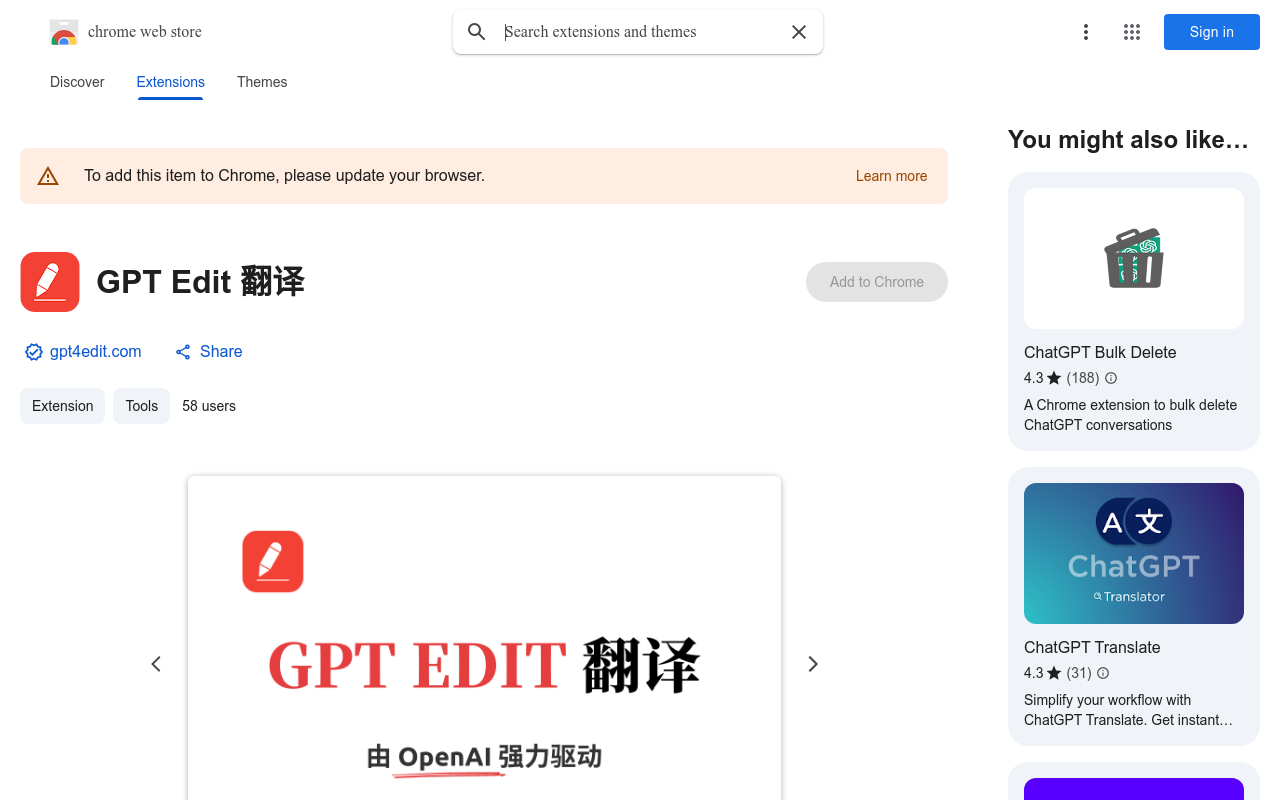Image resolution: width=1280 pixels, height=800 pixels.
Task: Click the bulk delete conversations description text
Action: [1130, 415]
